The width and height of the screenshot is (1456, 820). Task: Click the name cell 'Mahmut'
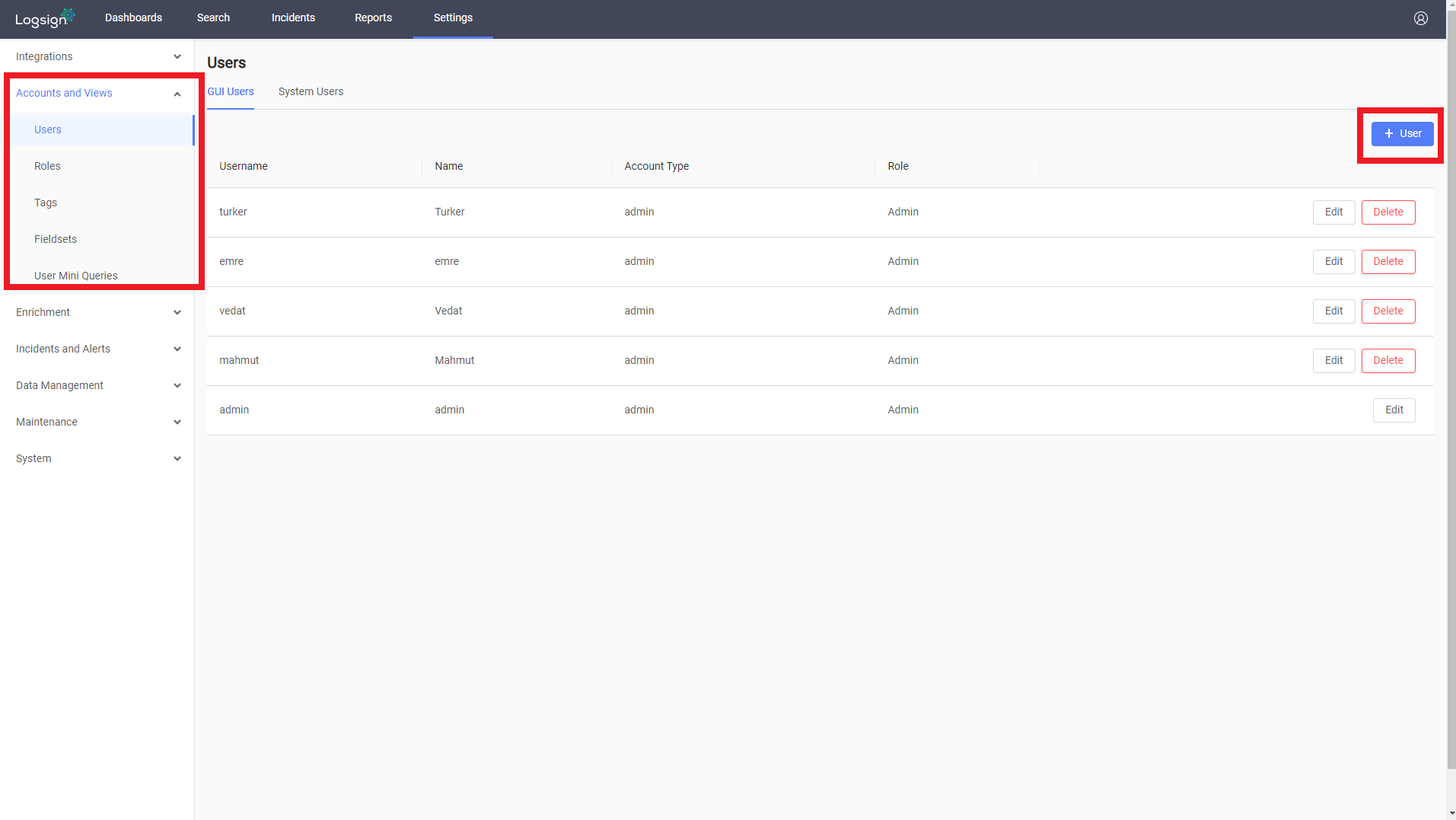454,360
